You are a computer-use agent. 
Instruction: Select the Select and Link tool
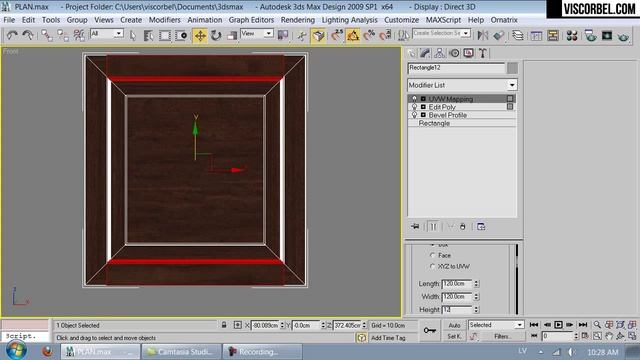click(x=47, y=36)
